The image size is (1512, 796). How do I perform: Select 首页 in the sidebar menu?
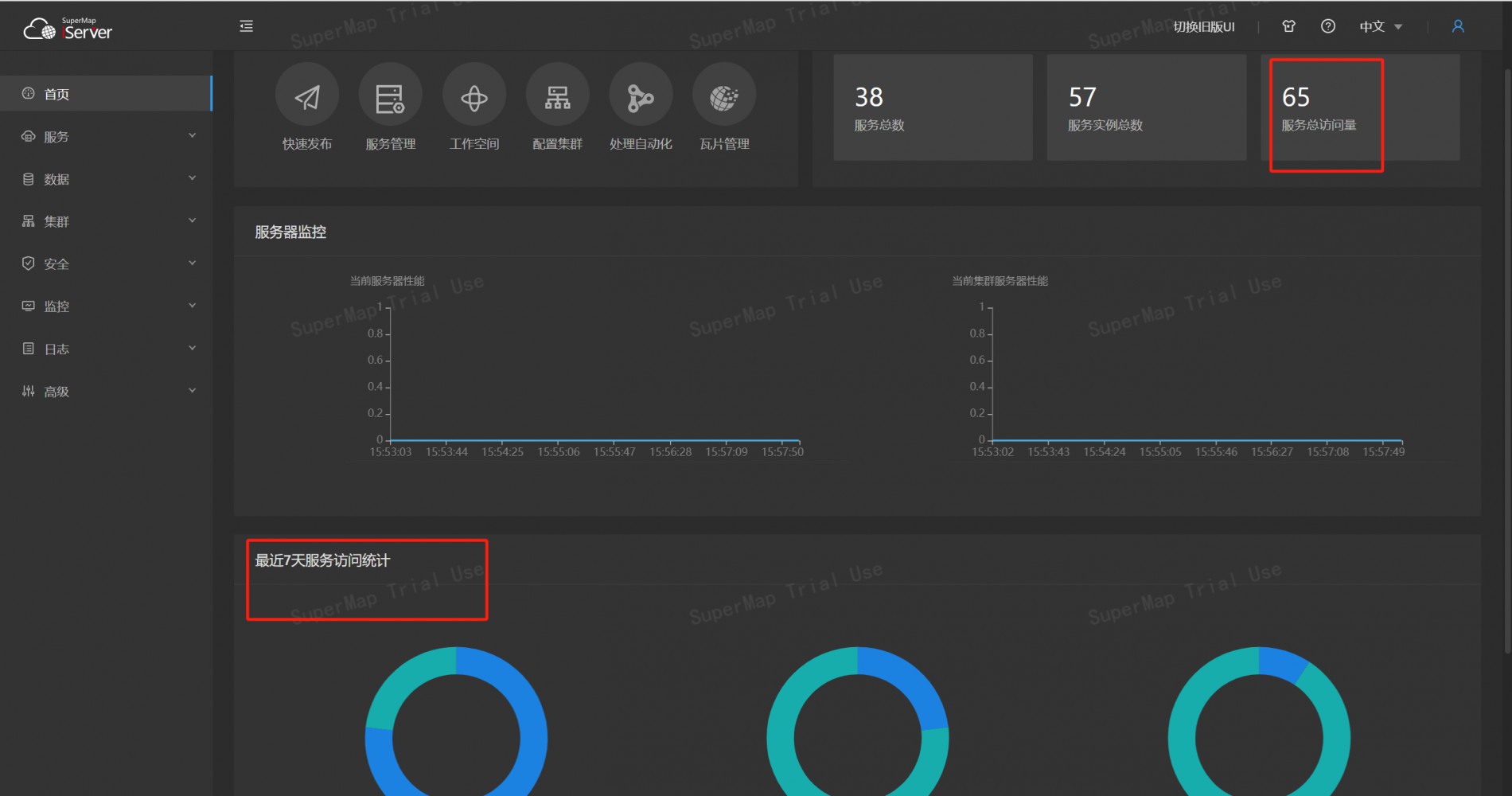click(x=106, y=93)
